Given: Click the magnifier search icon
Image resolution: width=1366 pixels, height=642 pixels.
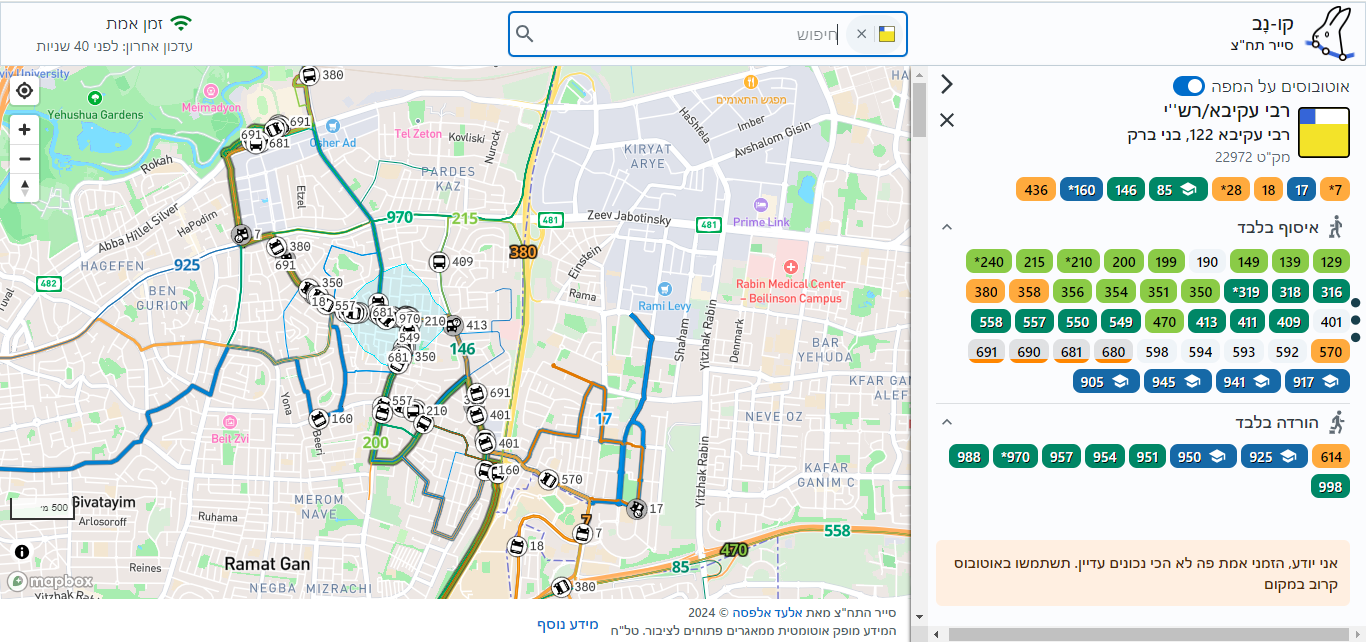Looking at the screenshot, I should [x=525, y=34].
